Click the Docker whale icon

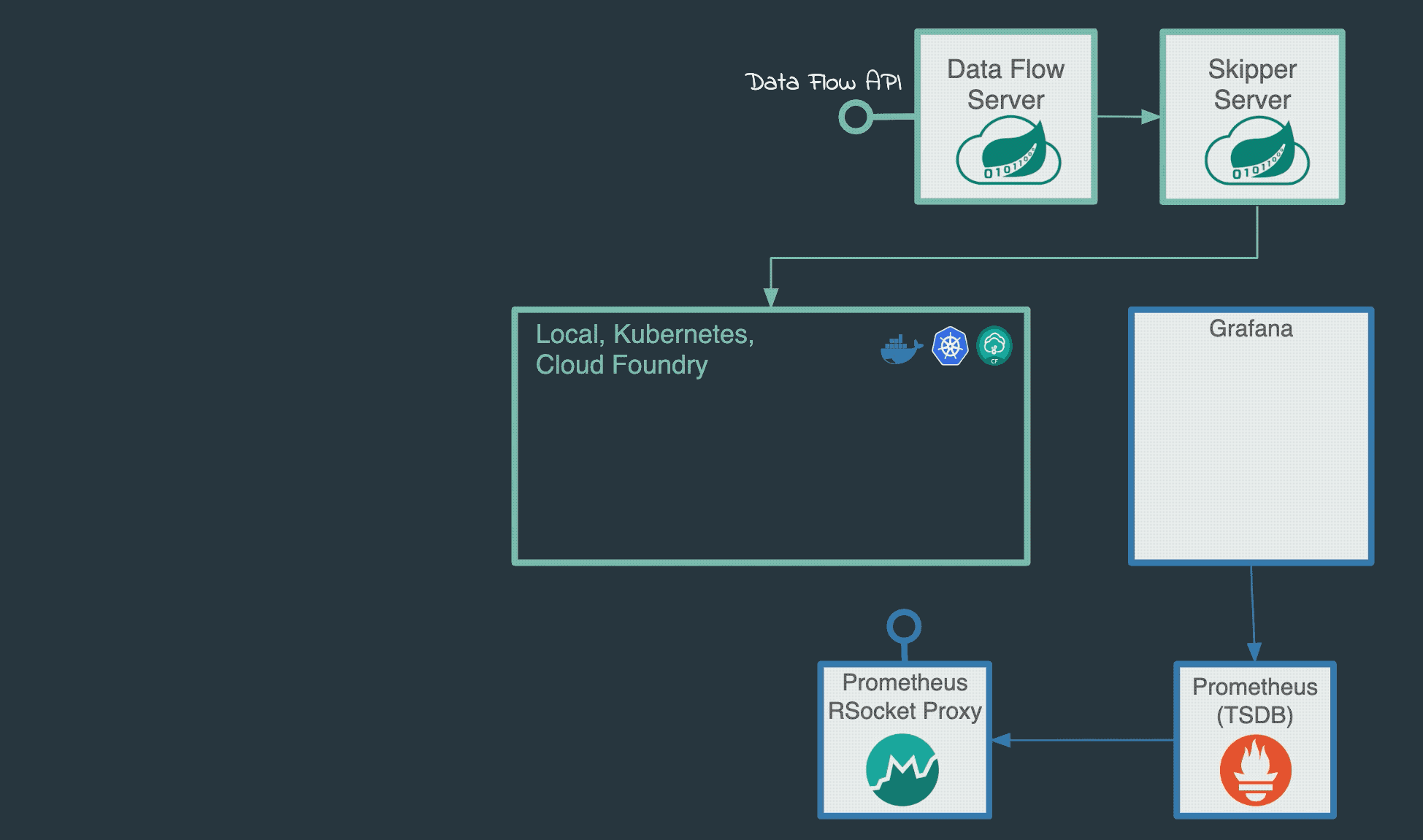(x=902, y=349)
